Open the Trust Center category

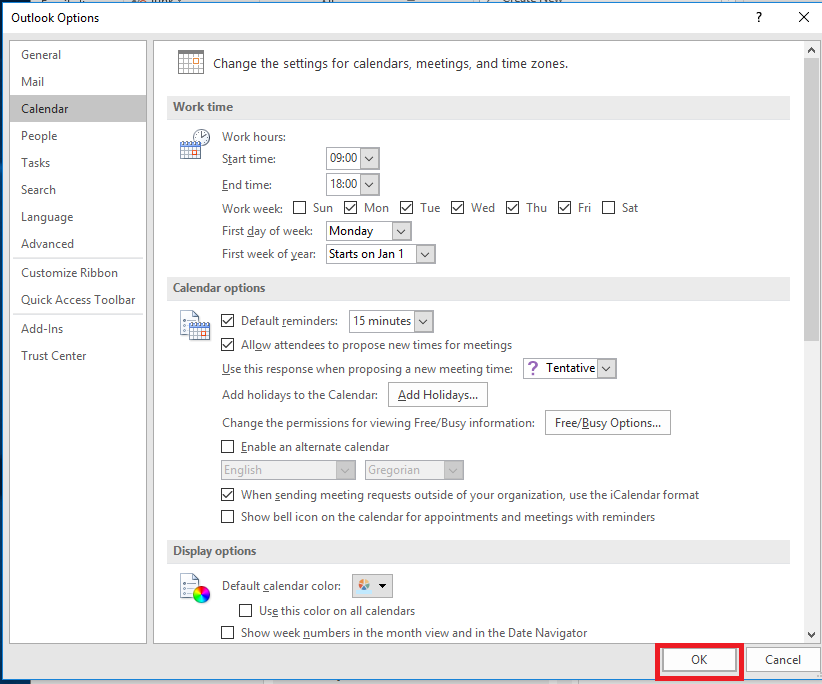click(x=78, y=356)
